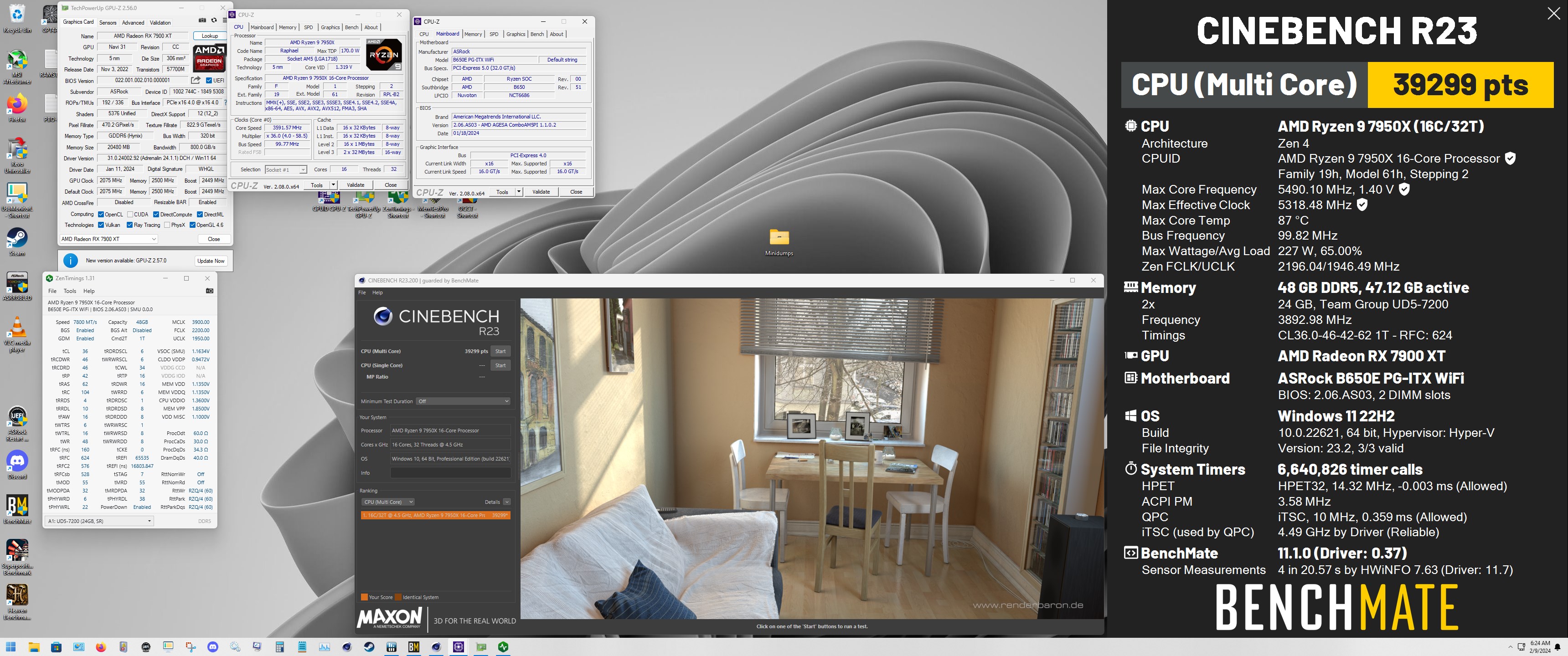This screenshot has width=1568, height=656.
Task: Toggle the DirectCompute checkbox in GPU-Z
Action: coord(156,214)
